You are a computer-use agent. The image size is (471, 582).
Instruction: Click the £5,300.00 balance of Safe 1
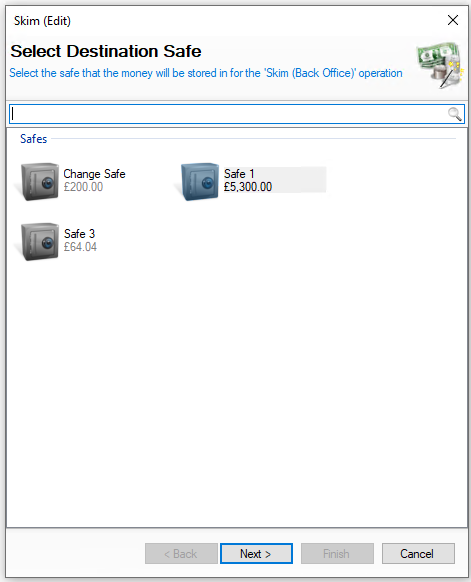click(x=248, y=187)
